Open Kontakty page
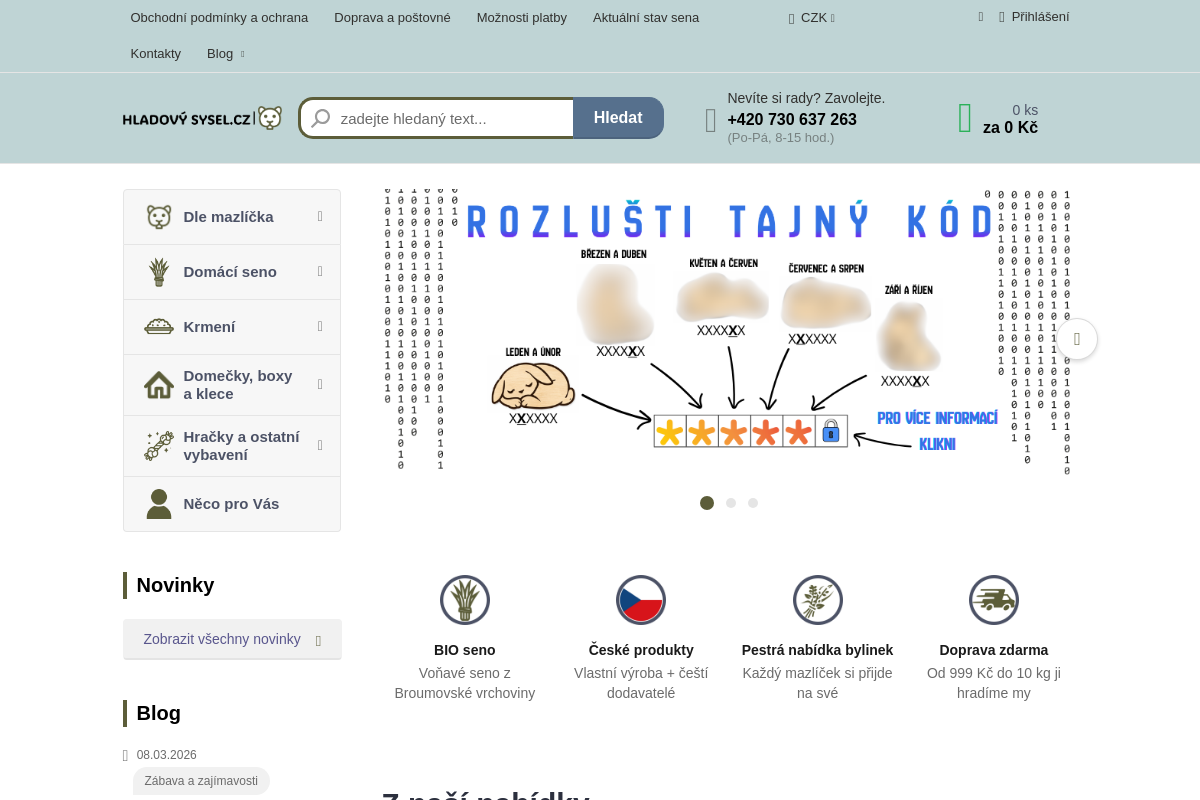1200x800 pixels. pyautogui.click(x=155, y=54)
